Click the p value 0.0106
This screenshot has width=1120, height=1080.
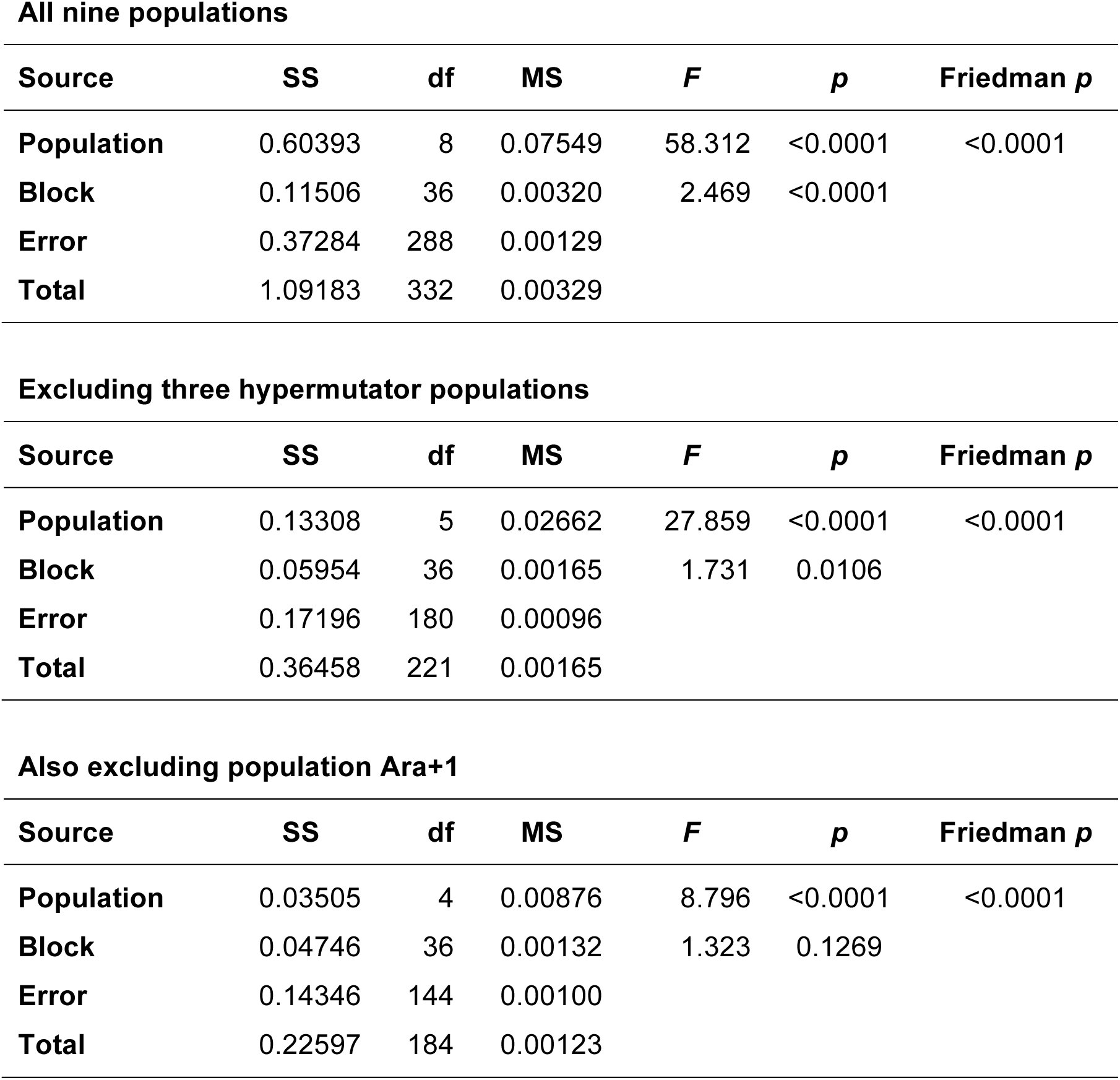pos(839,570)
